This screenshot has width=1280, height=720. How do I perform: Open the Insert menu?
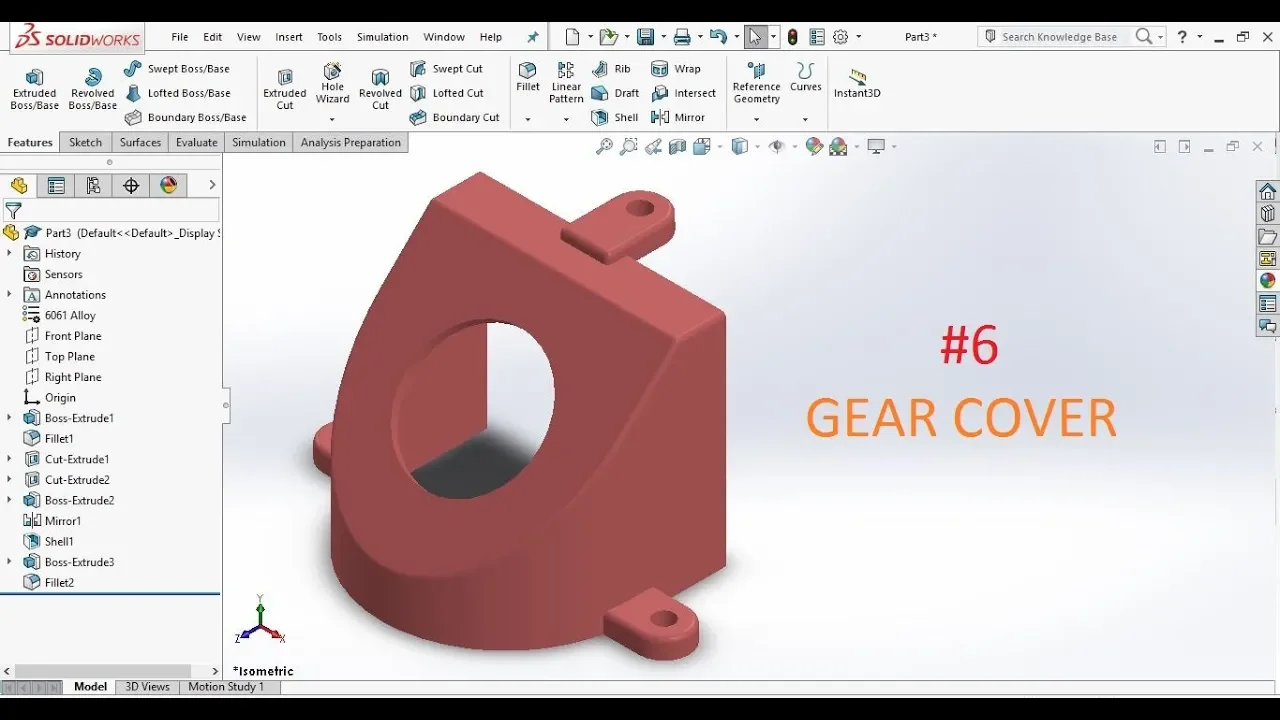[289, 37]
